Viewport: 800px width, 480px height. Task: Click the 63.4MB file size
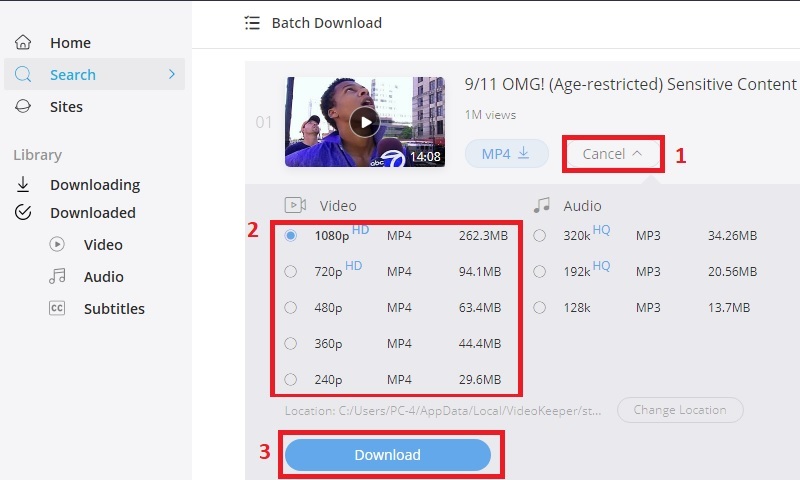click(x=480, y=308)
